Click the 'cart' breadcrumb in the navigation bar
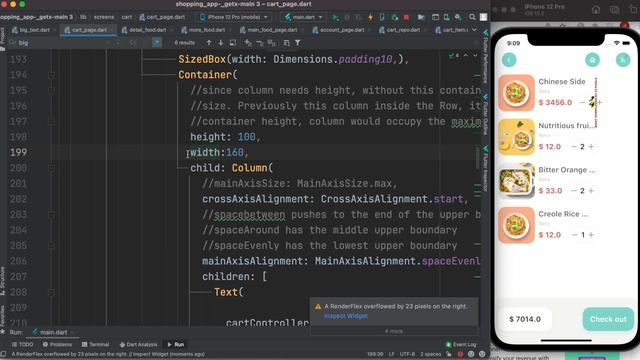 click(127, 17)
